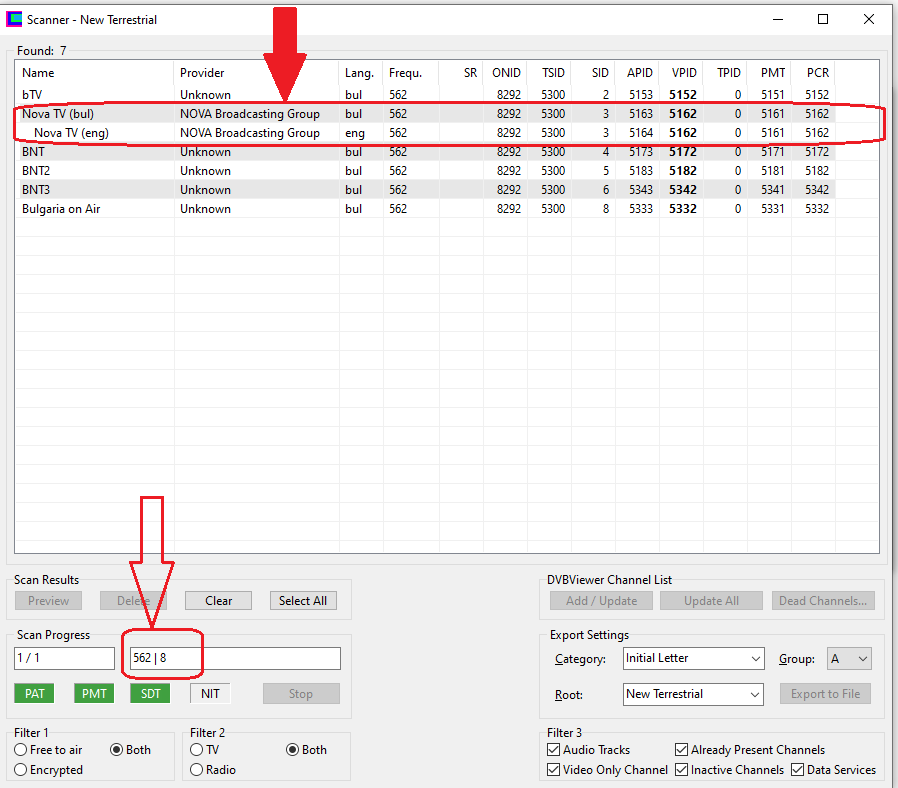Click the green SDT indicator

tap(151, 694)
